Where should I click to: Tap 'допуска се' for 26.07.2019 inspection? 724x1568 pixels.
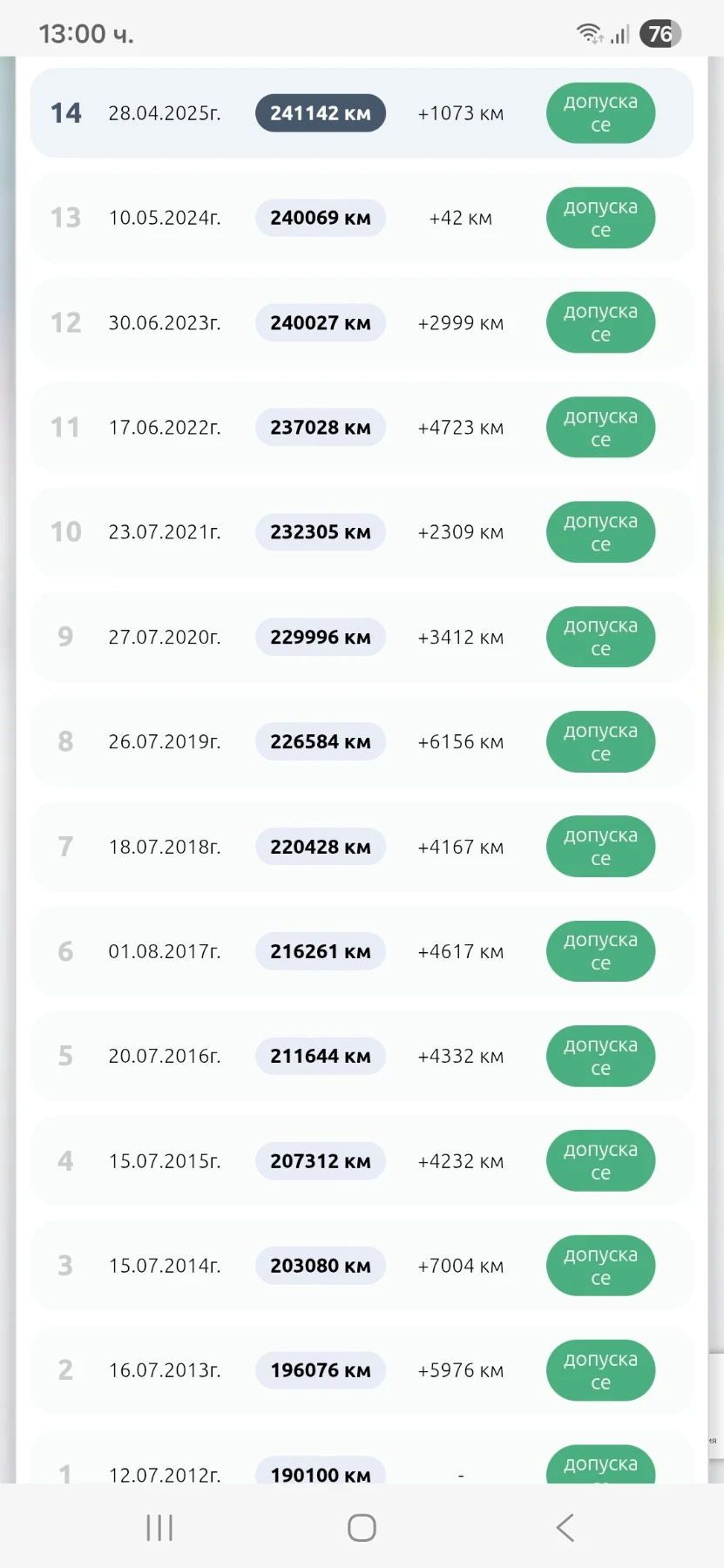coord(600,742)
